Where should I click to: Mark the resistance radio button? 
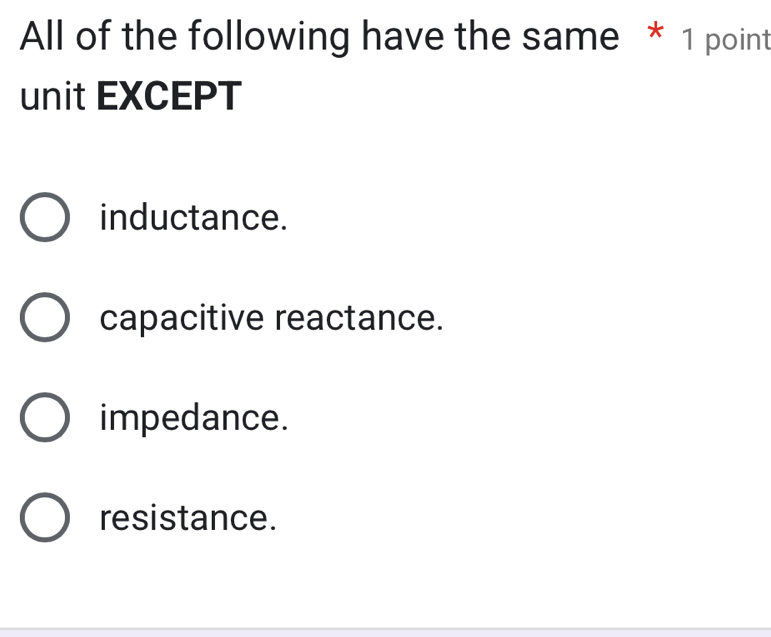45,518
